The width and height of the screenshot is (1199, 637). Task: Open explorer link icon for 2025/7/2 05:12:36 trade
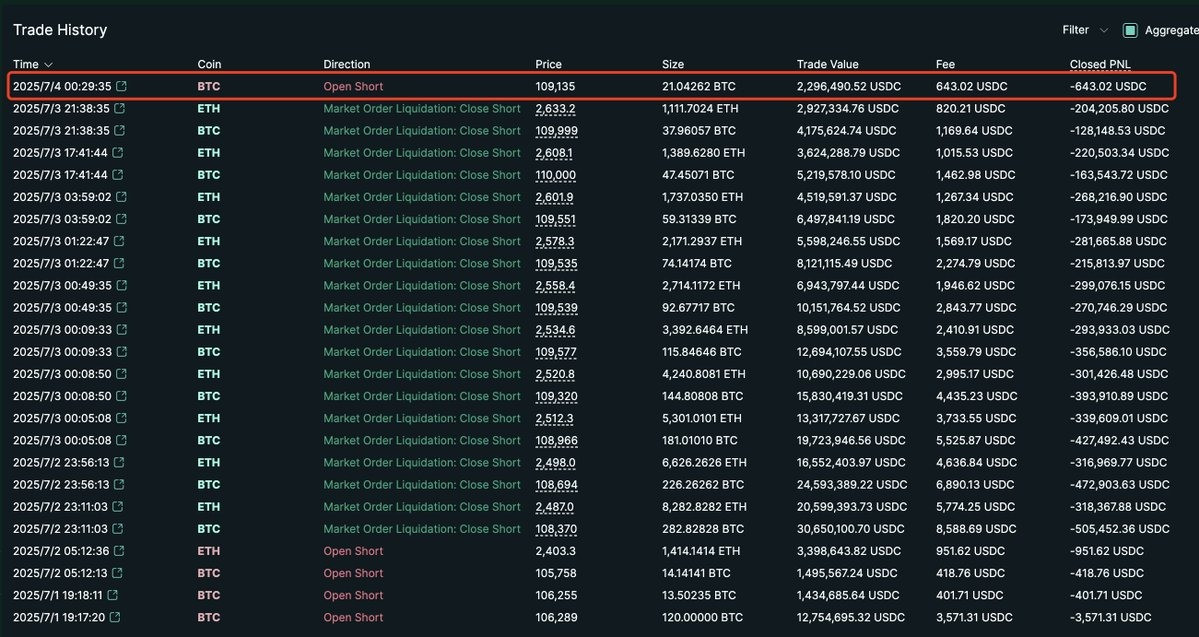coord(119,551)
